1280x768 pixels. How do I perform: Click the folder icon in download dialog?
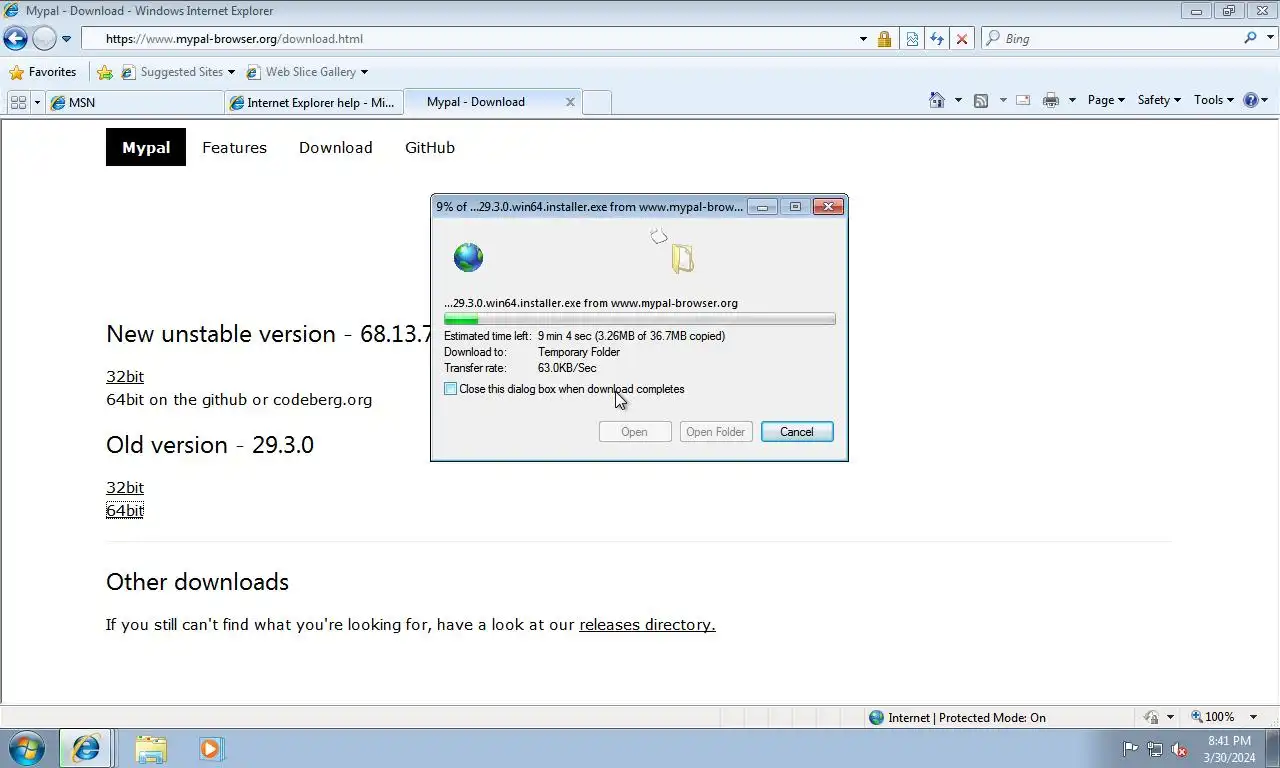682,259
